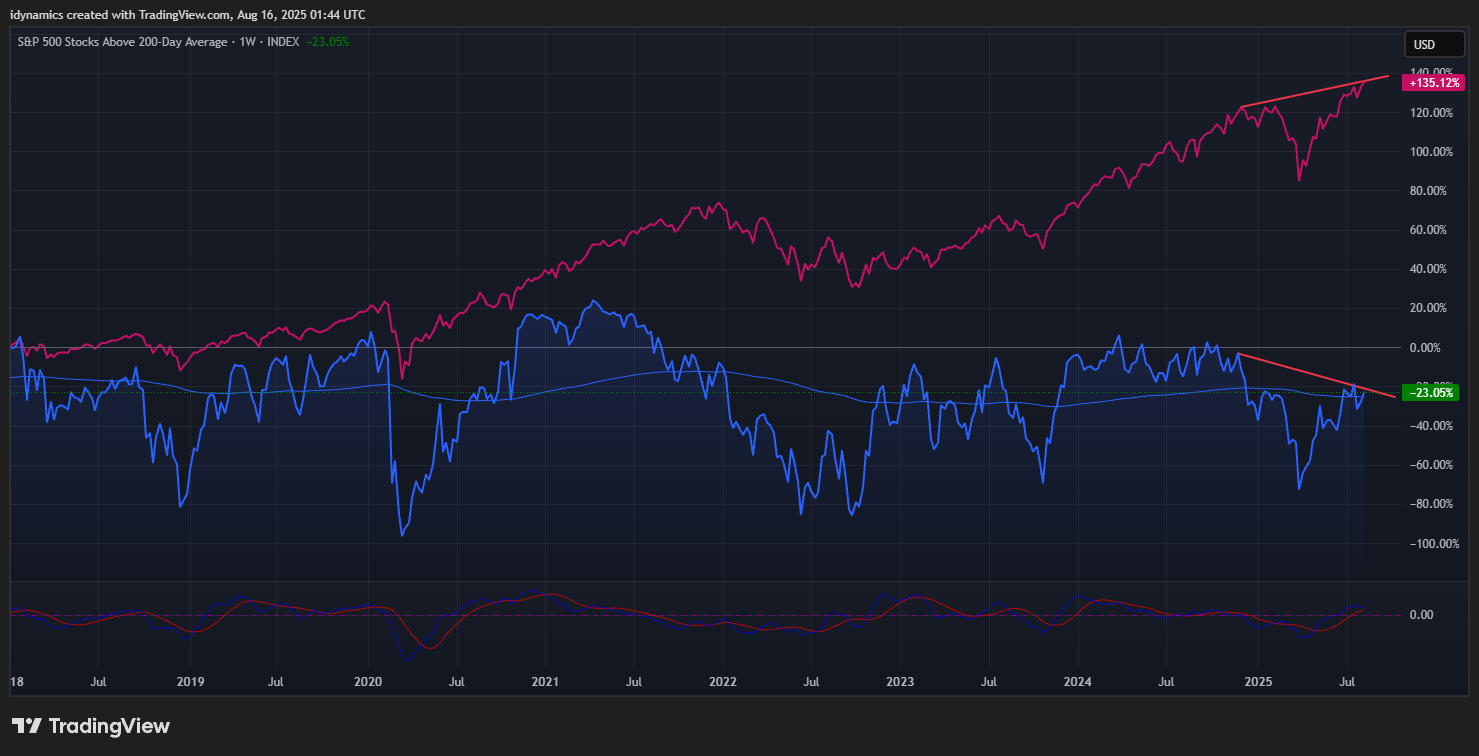The image size is (1479, 756).
Task: Click the 18 label at time axis start
Action: click(x=16, y=683)
